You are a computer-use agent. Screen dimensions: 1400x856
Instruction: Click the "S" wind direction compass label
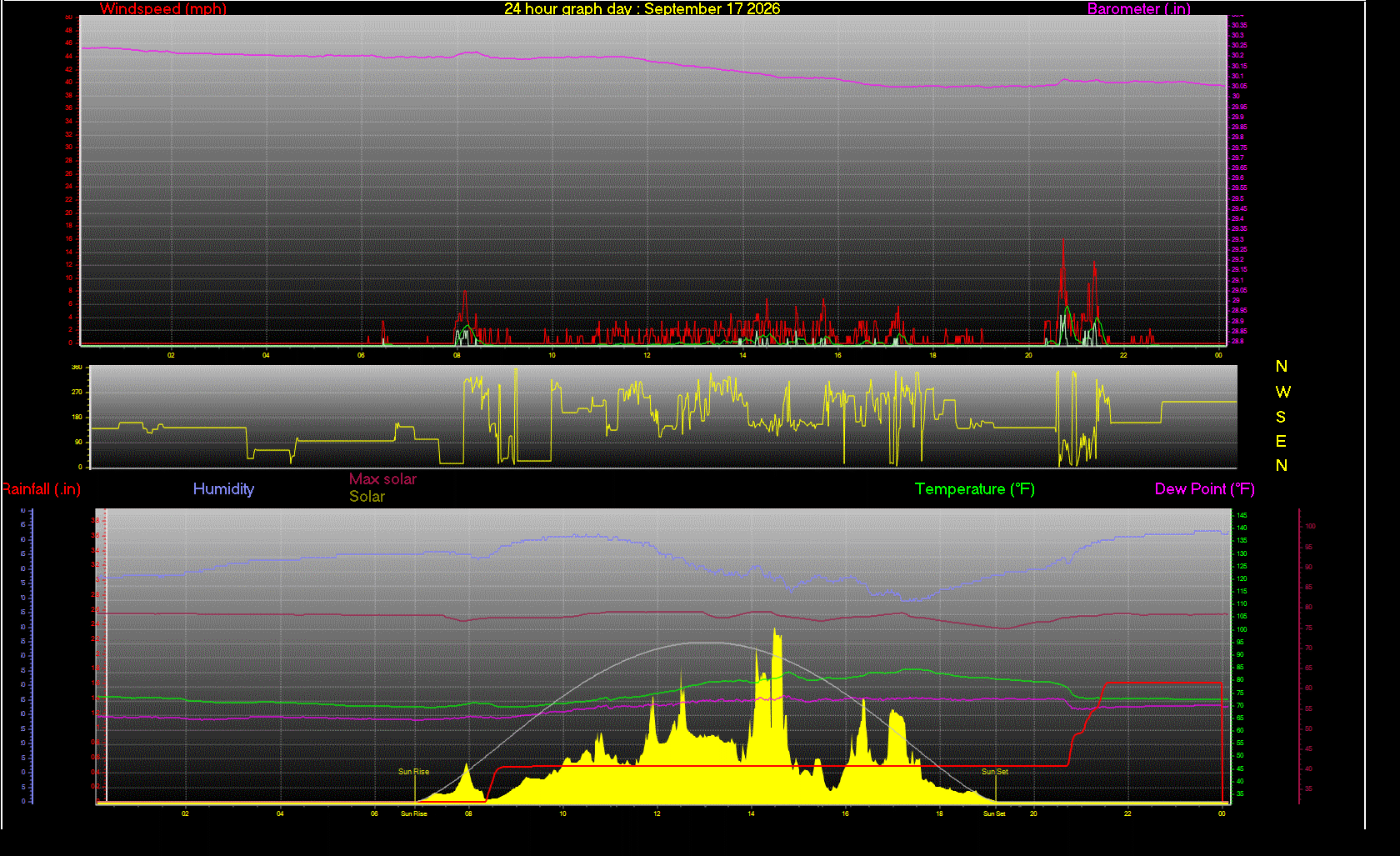pos(1281,417)
